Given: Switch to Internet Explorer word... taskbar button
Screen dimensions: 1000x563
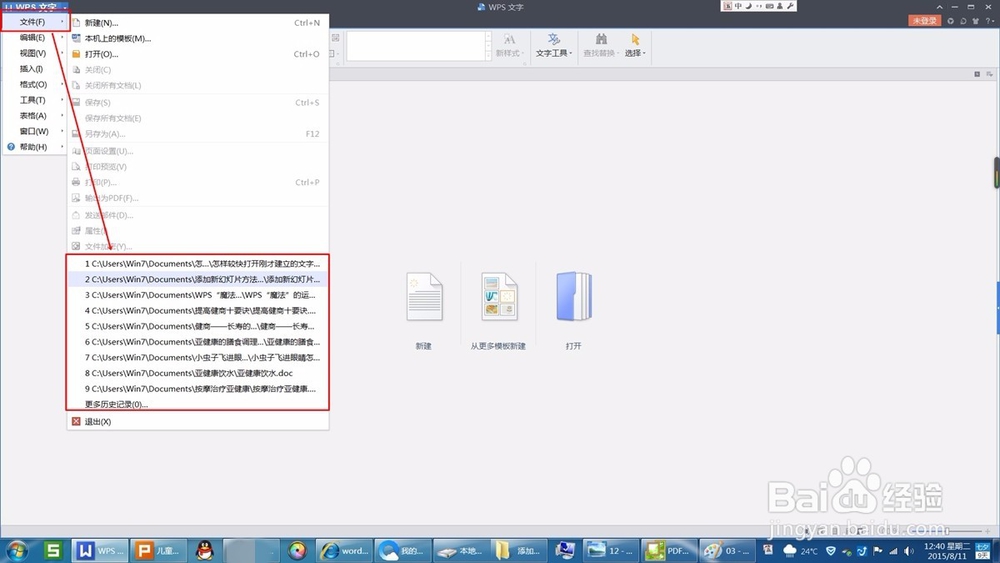Looking at the screenshot, I should (x=344, y=550).
